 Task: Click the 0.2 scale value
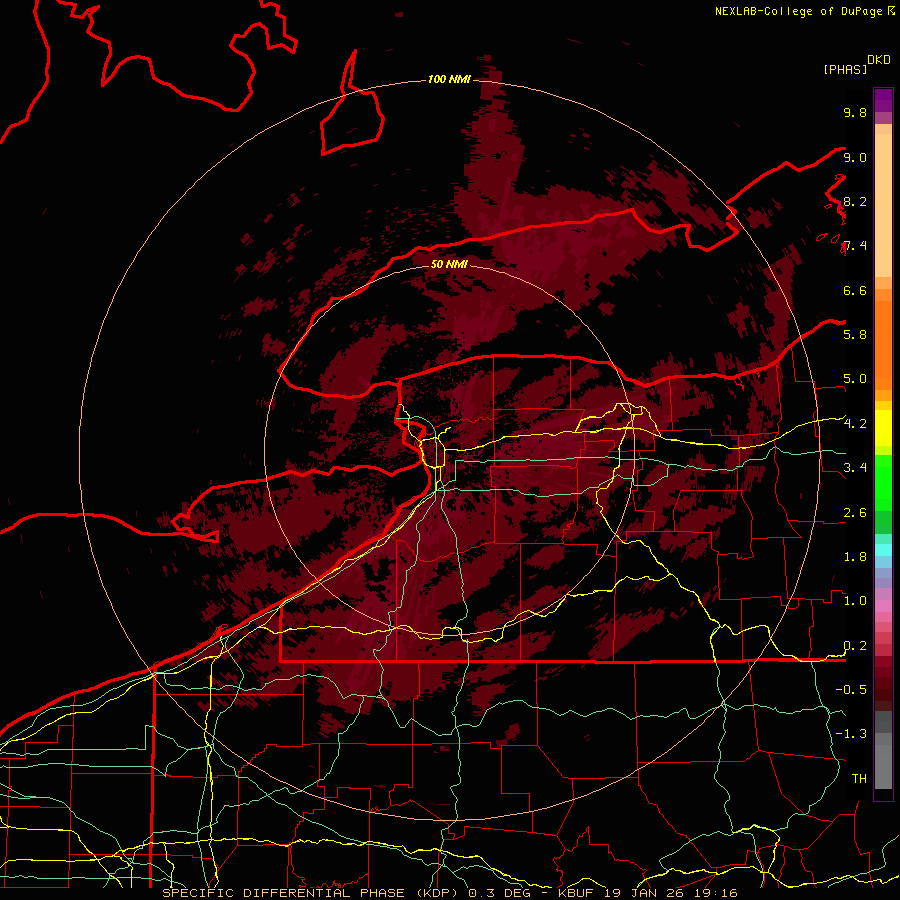point(855,645)
